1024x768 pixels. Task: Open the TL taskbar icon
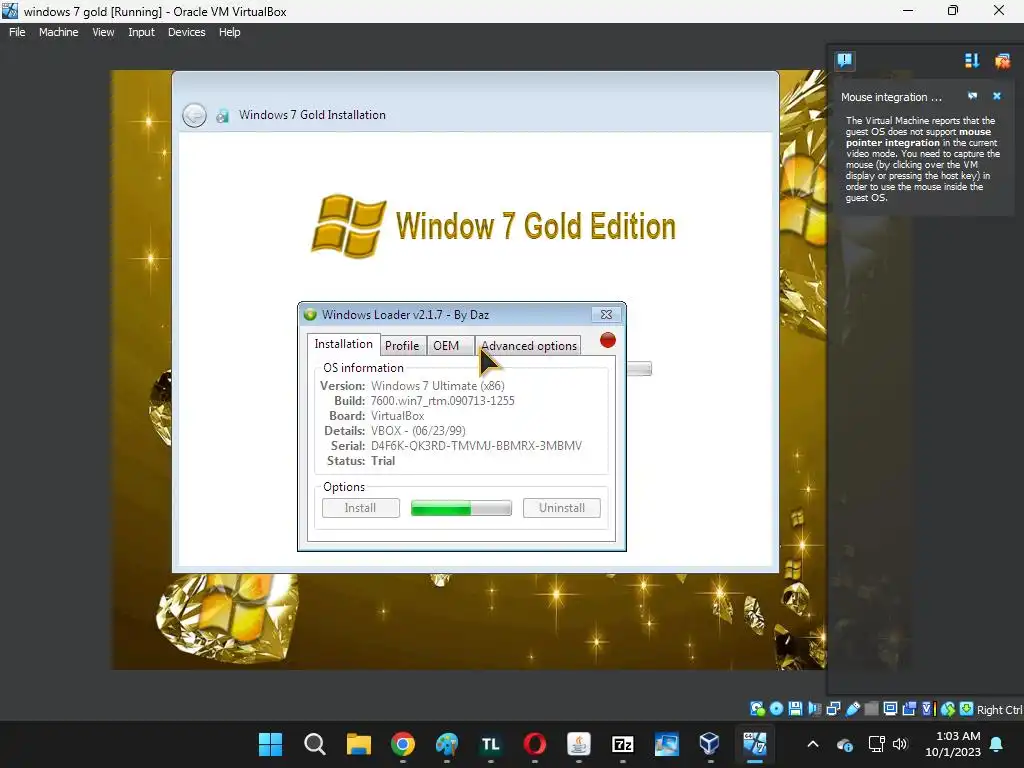coord(490,744)
